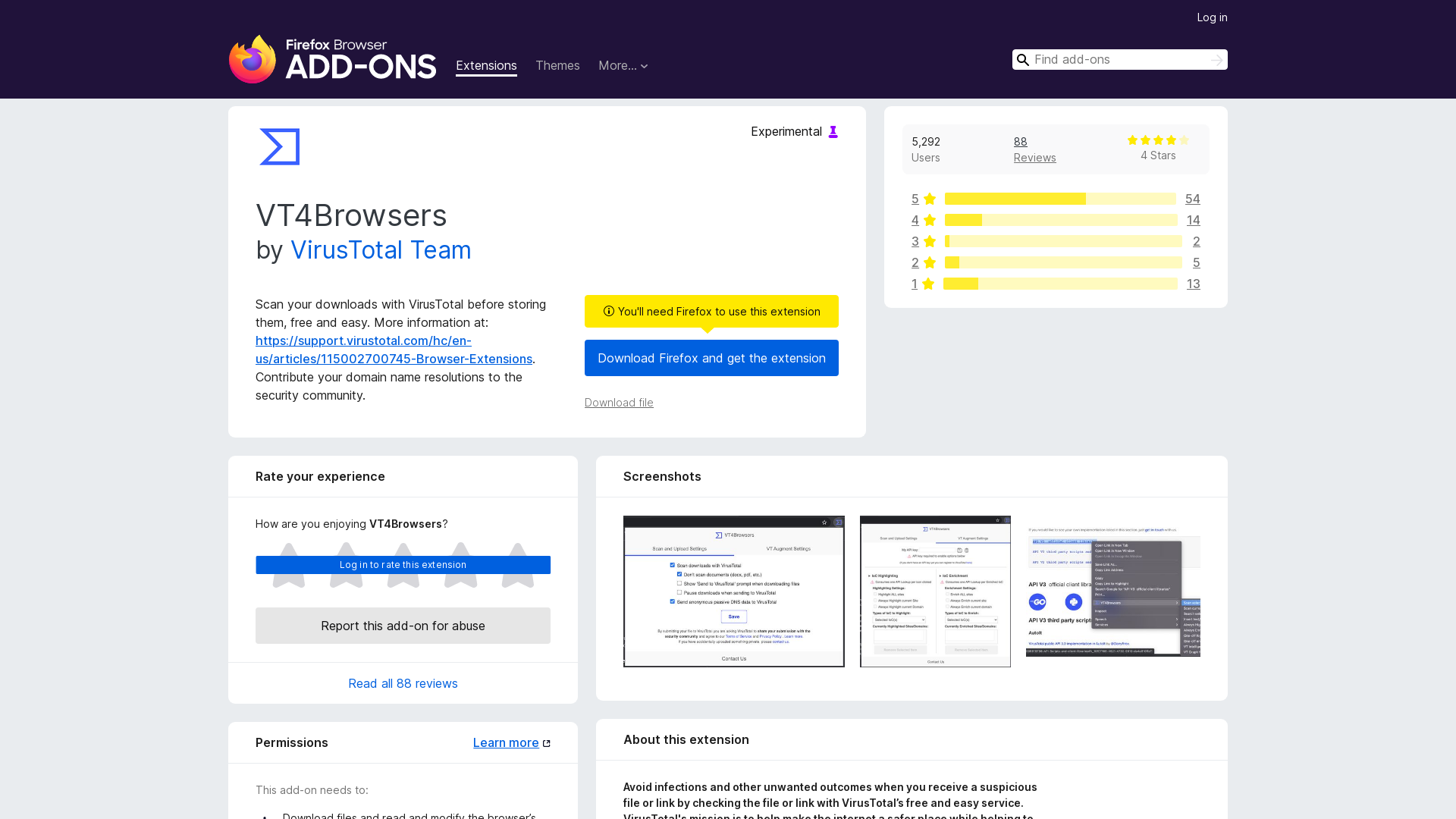Screen dimensions: 1456x819
Task: Click the VT4Browsers title heading
Action: pos(351,215)
